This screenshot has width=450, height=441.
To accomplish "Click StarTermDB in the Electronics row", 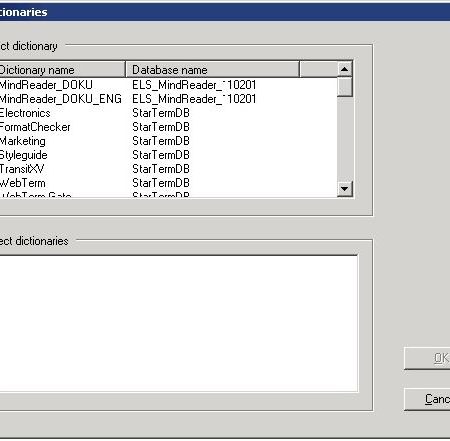I will pos(161,113).
